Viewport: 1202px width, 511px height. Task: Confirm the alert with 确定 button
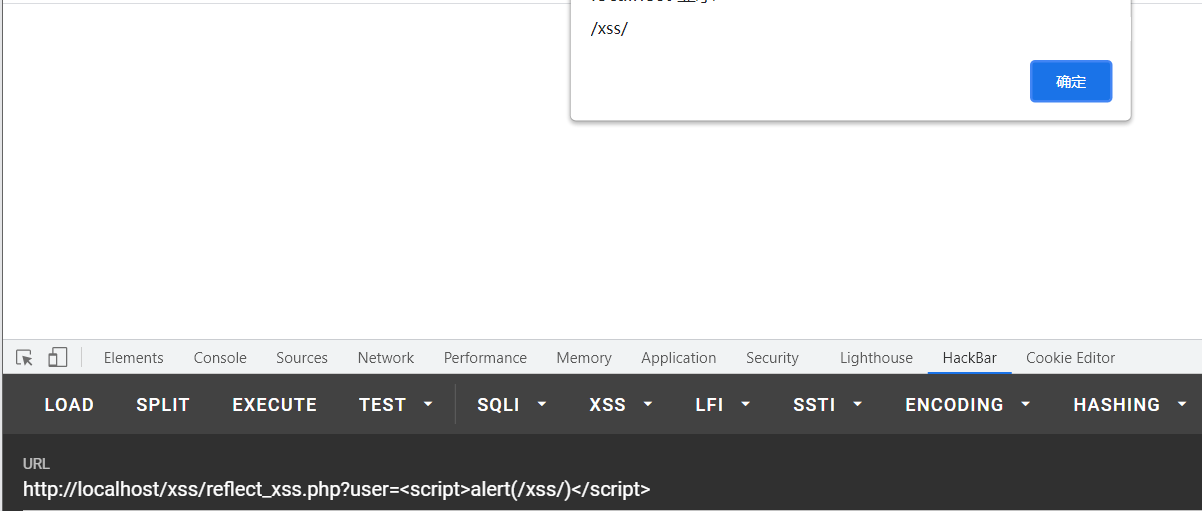pos(1071,81)
